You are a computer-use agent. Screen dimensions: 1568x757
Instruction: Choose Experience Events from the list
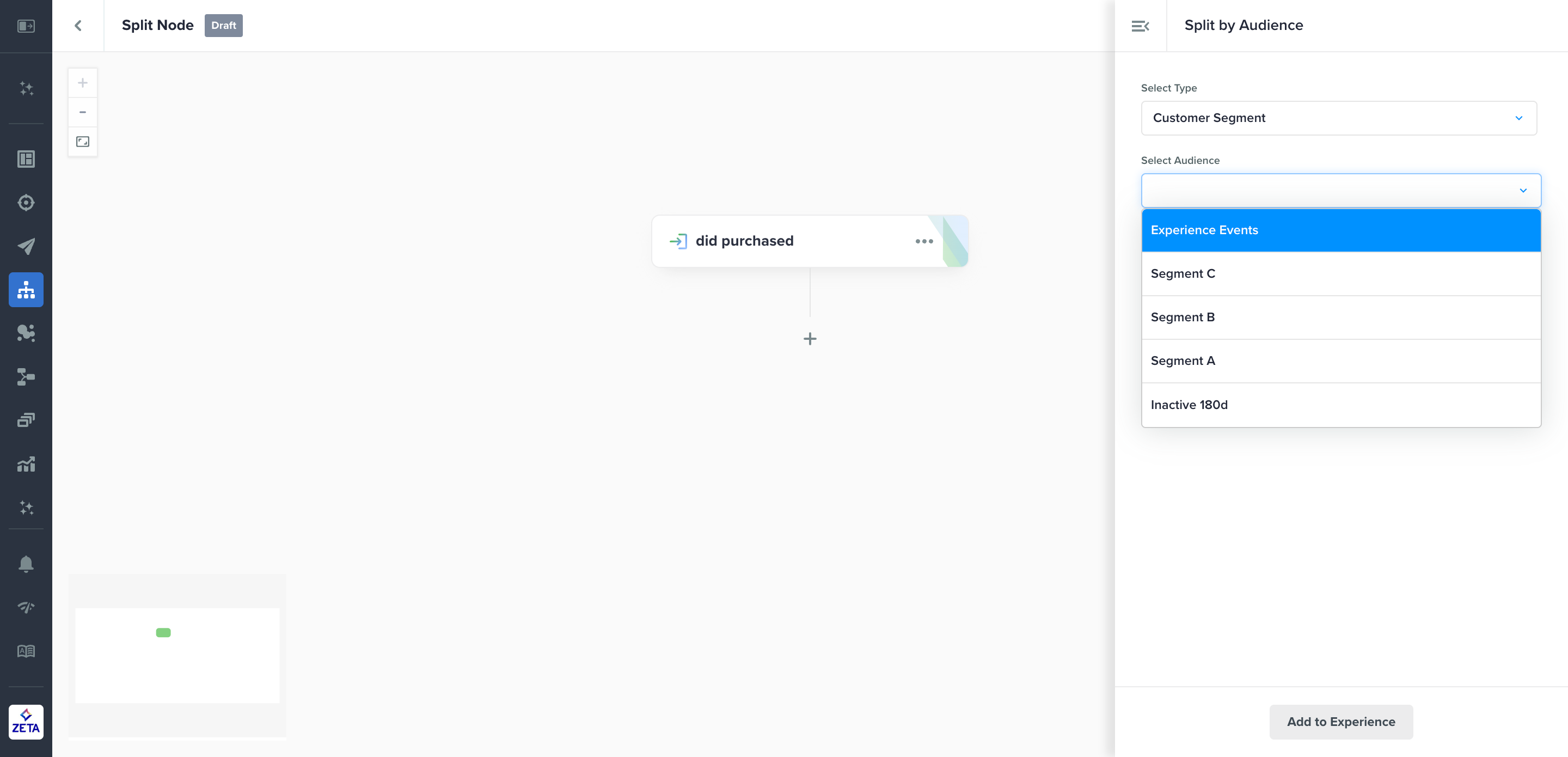click(x=1341, y=230)
